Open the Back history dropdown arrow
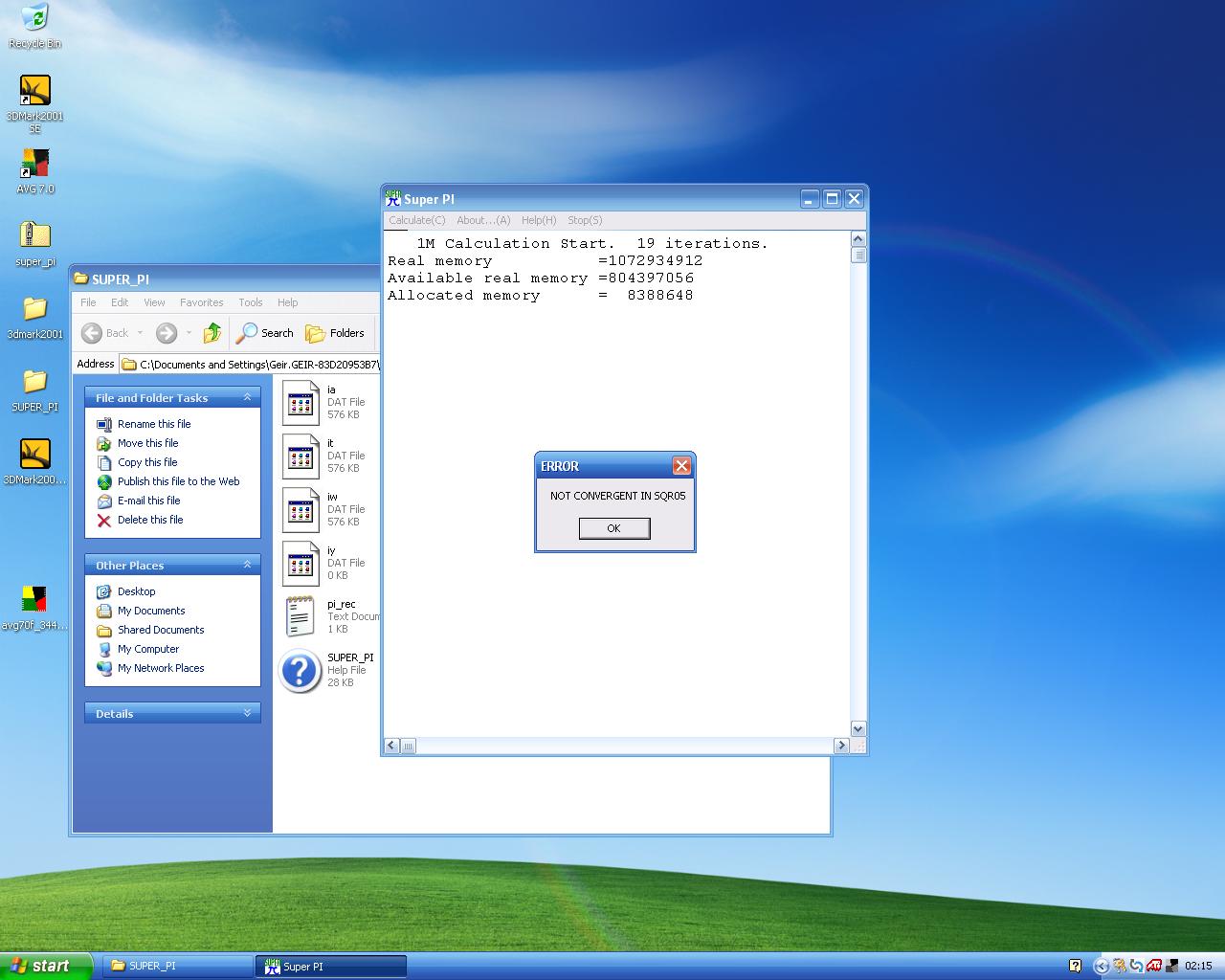 pyautogui.click(x=140, y=333)
